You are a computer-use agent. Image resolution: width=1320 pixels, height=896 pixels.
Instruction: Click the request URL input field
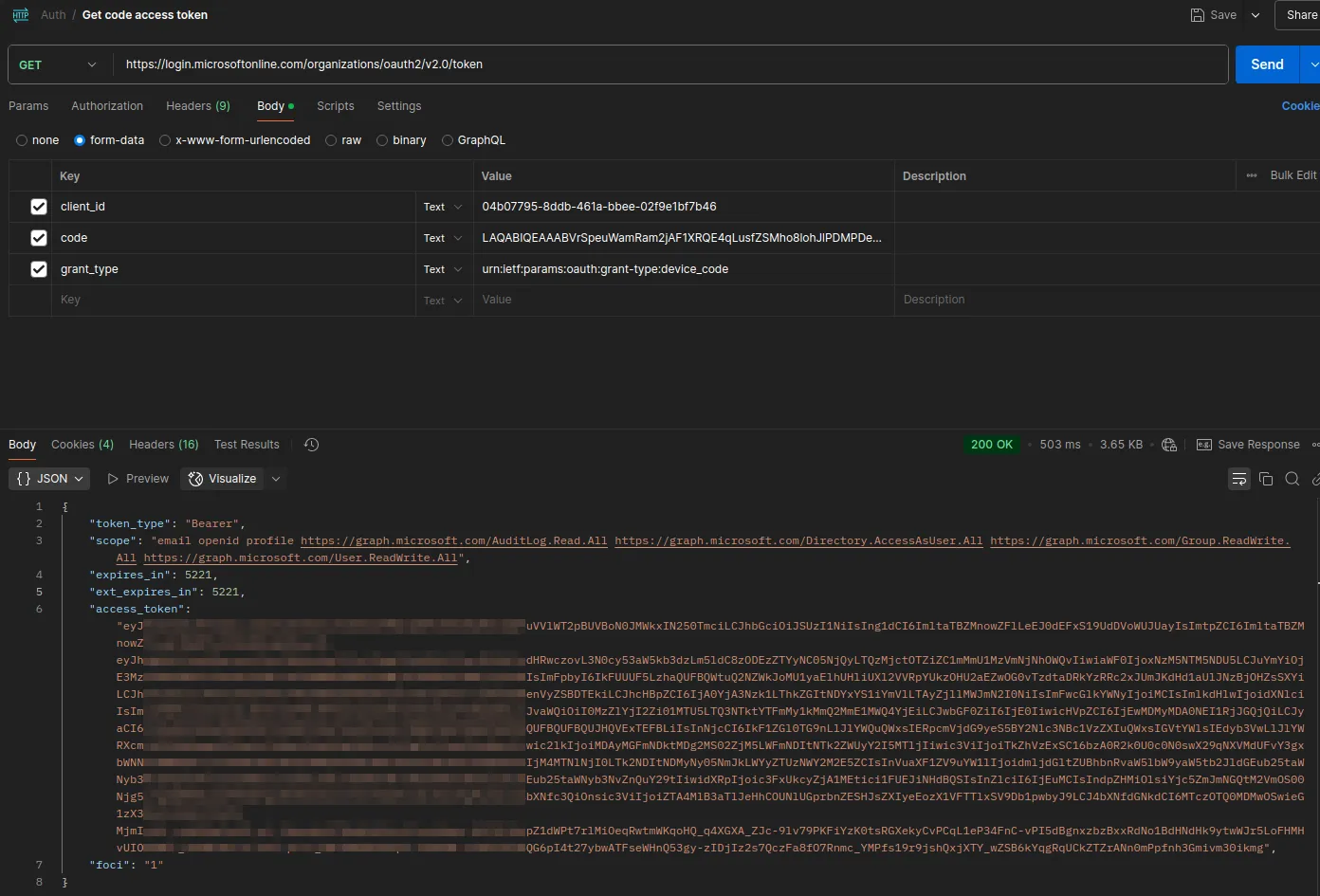(669, 64)
